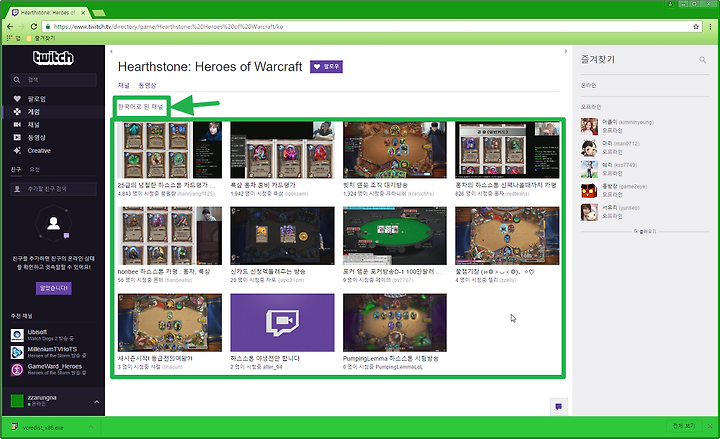Viewport: 720px width, 439px height.
Task: Open the honbeehs stream thumbnail
Action: tap(169, 236)
